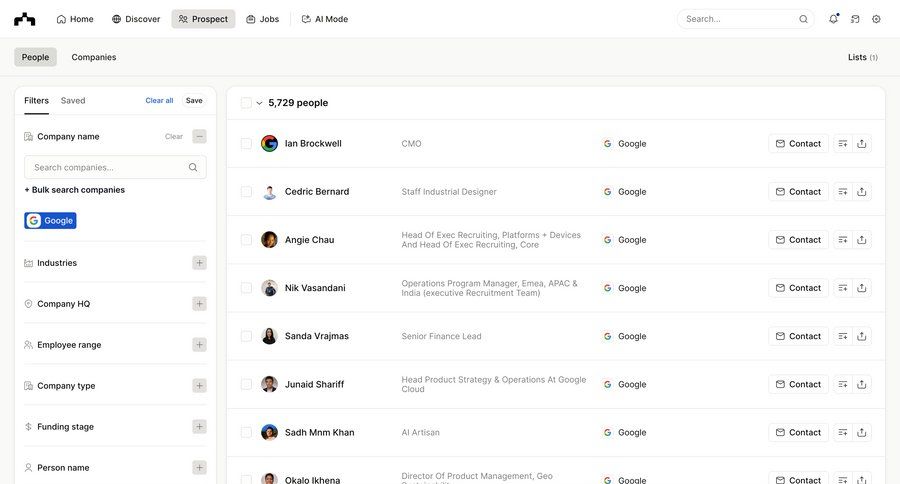
Task: Select Cedric Bernard's checkbox
Action: [x=246, y=192]
